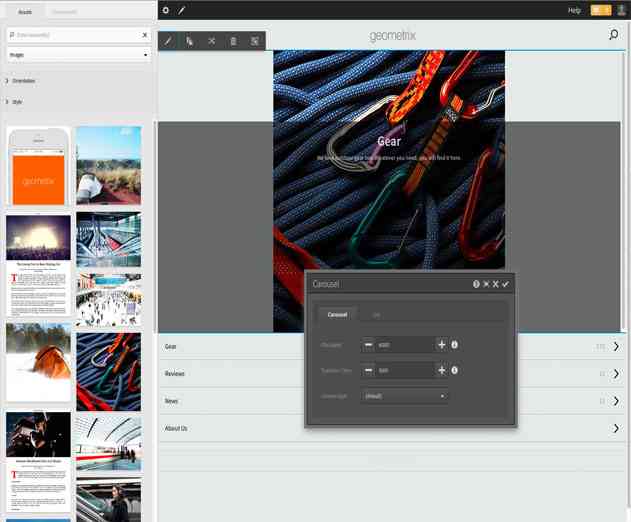Show info for the Play Speed field
The width and height of the screenshot is (631, 522).
coord(454,345)
